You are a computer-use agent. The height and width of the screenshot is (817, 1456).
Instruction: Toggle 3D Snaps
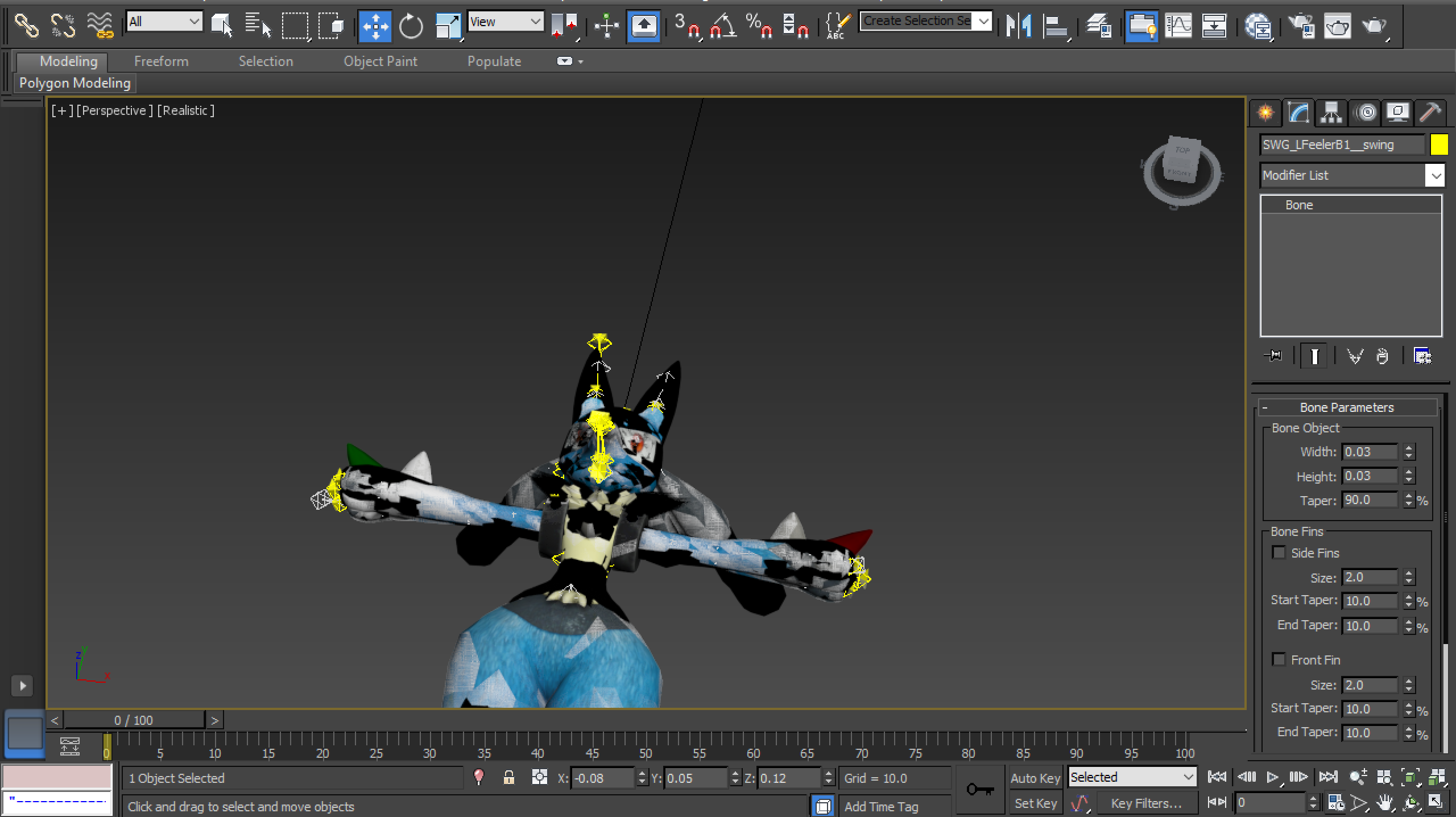pyautogui.click(x=687, y=26)
